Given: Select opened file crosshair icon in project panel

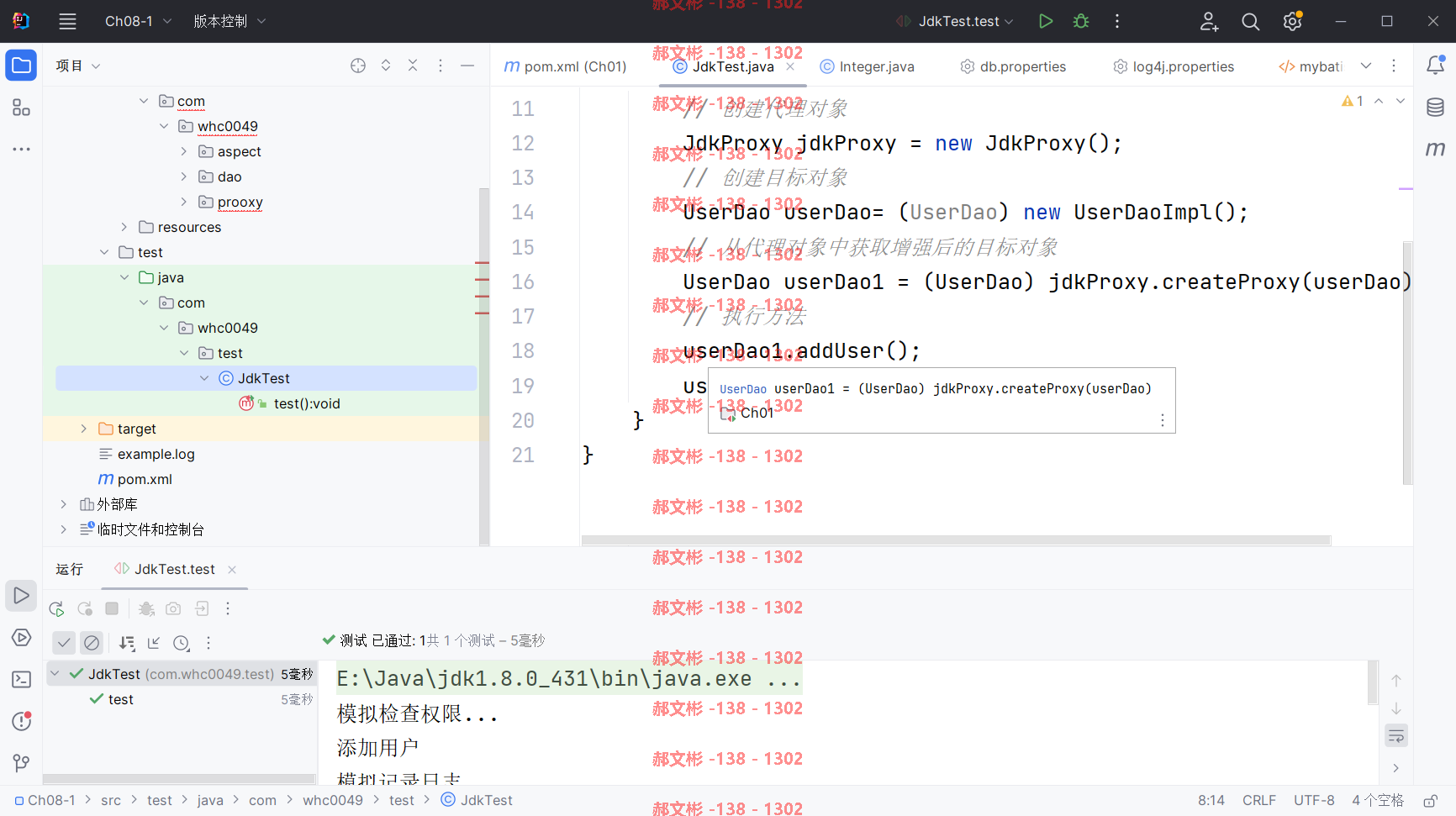Looking at the screenshot, I should [x=358, y=66].
